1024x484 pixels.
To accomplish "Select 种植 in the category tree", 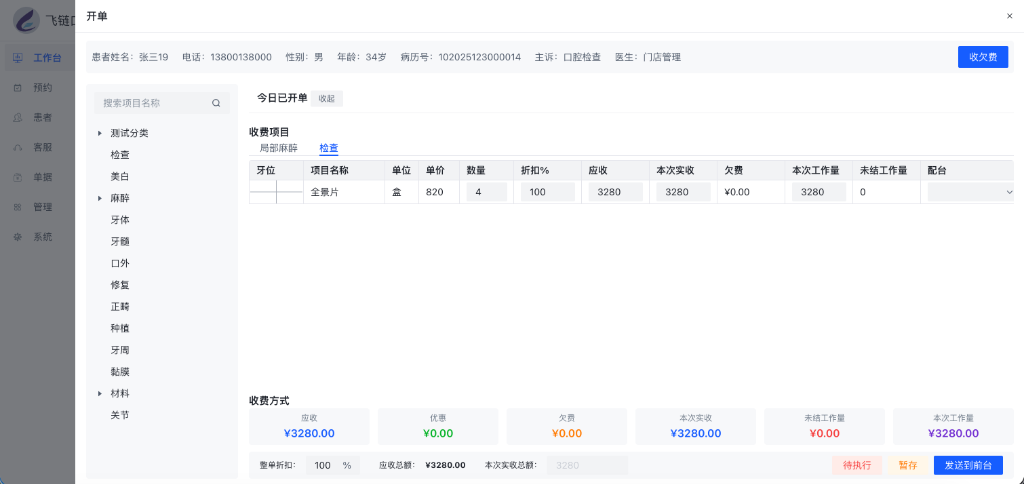I will [120, 329].
